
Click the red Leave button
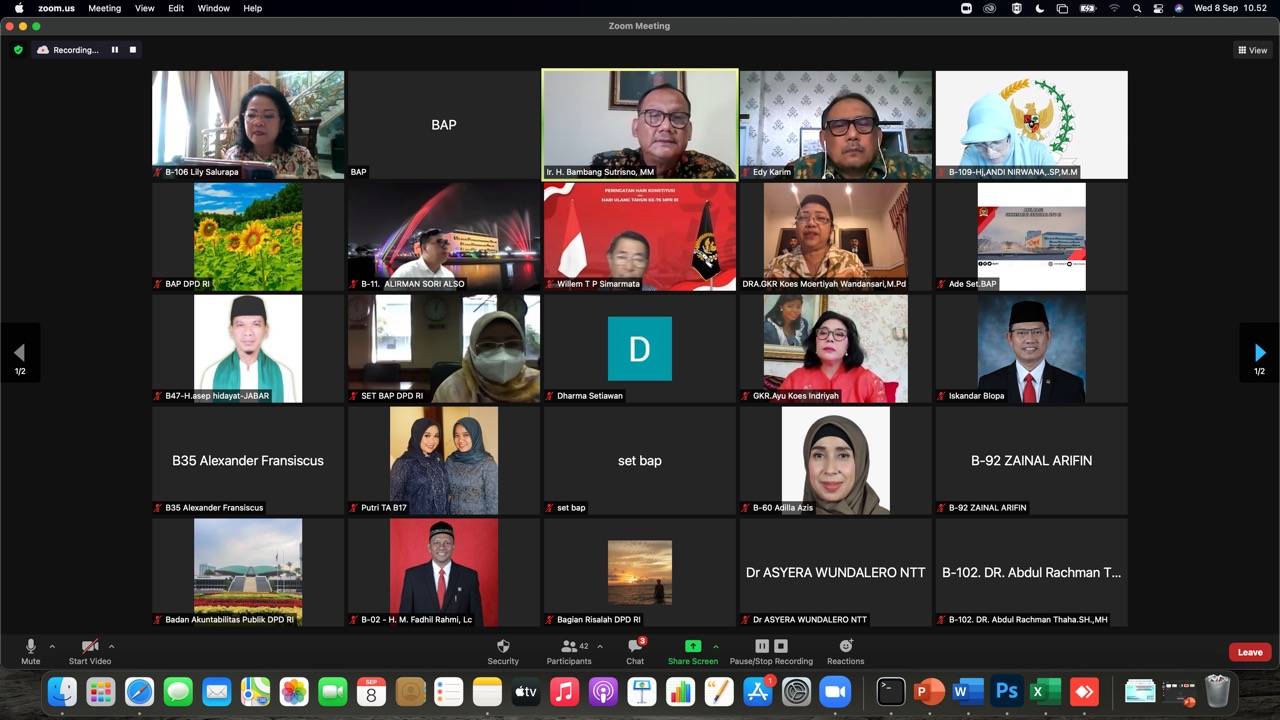pyautogui.click(x=1249, y=652)
